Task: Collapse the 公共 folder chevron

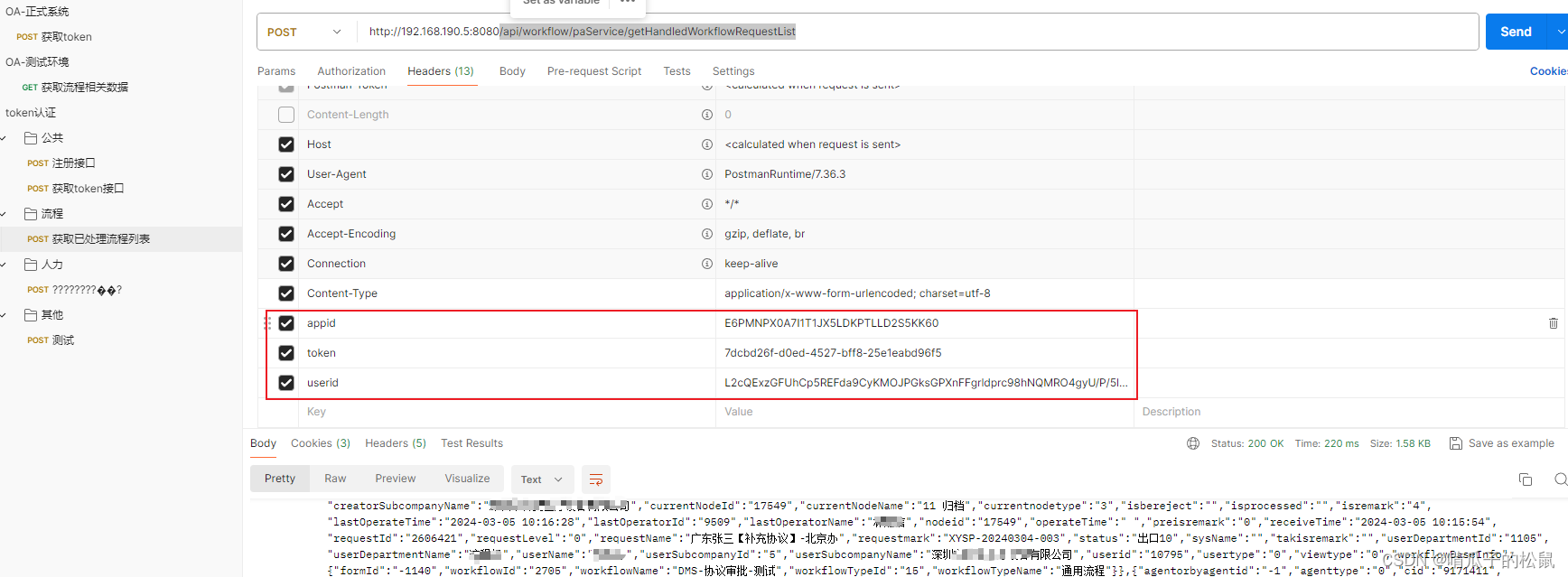Action: (x=5, y=138)
